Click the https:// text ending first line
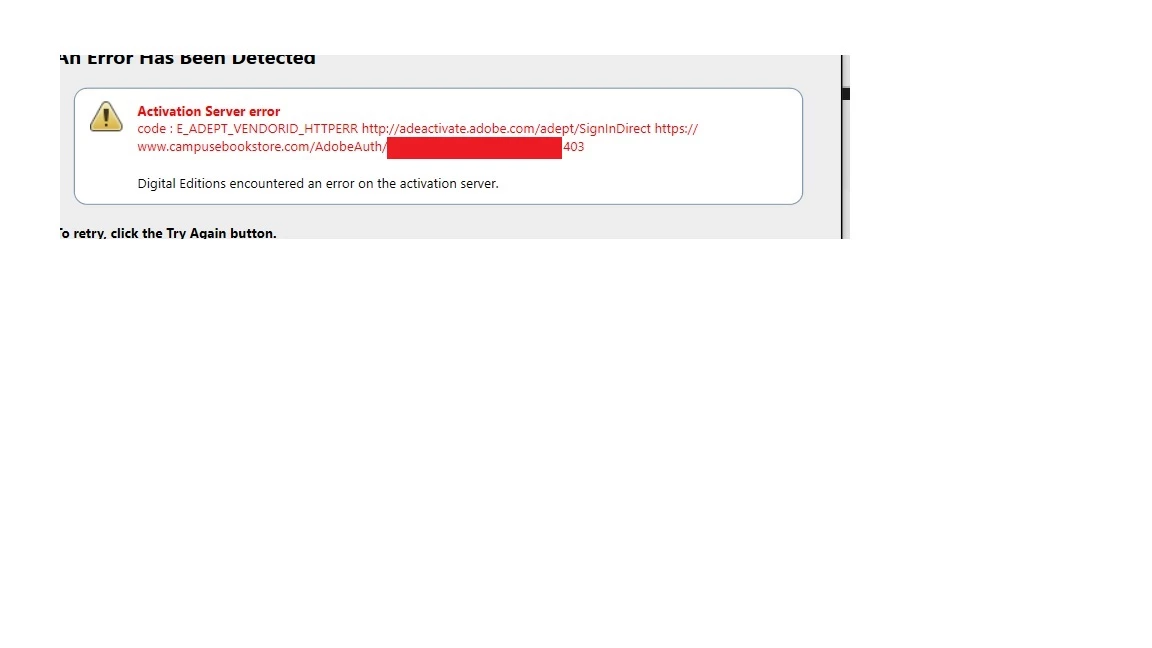This screenshot has height=648, width=1152. click(x=676, y=129)
